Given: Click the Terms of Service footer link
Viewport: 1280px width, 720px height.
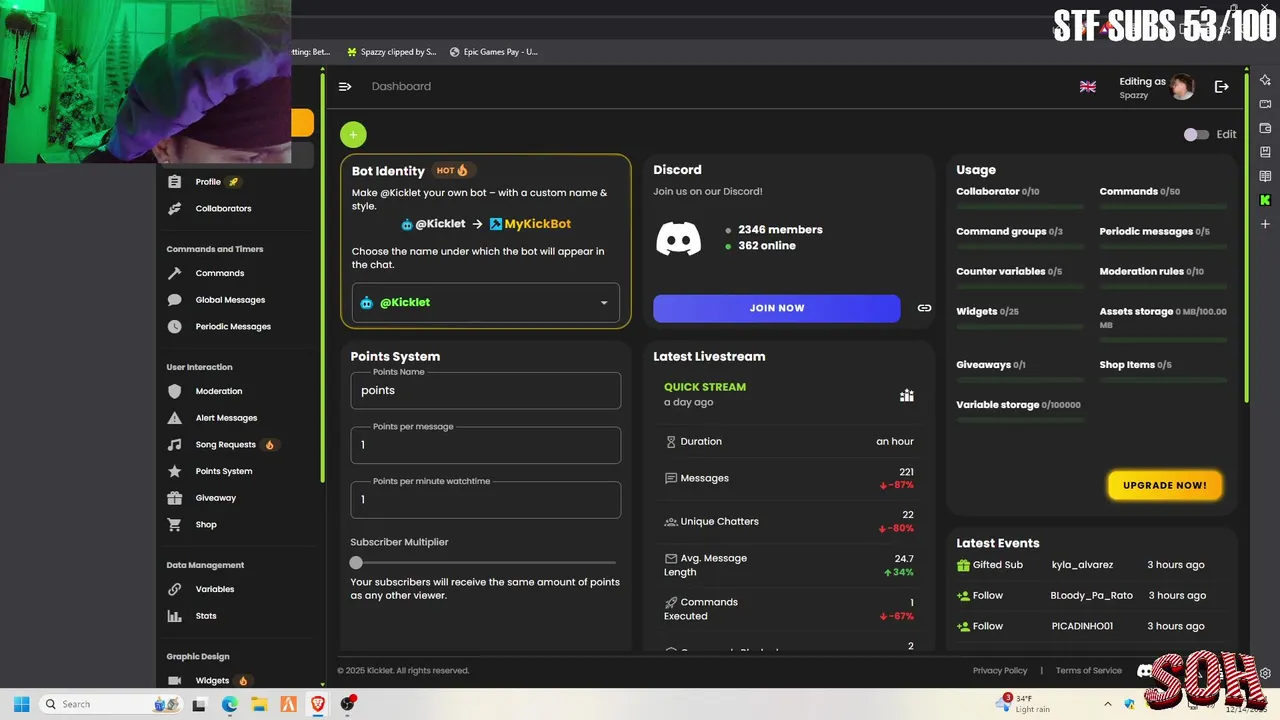Looking at the screenshot, I should coord(1088,671).
